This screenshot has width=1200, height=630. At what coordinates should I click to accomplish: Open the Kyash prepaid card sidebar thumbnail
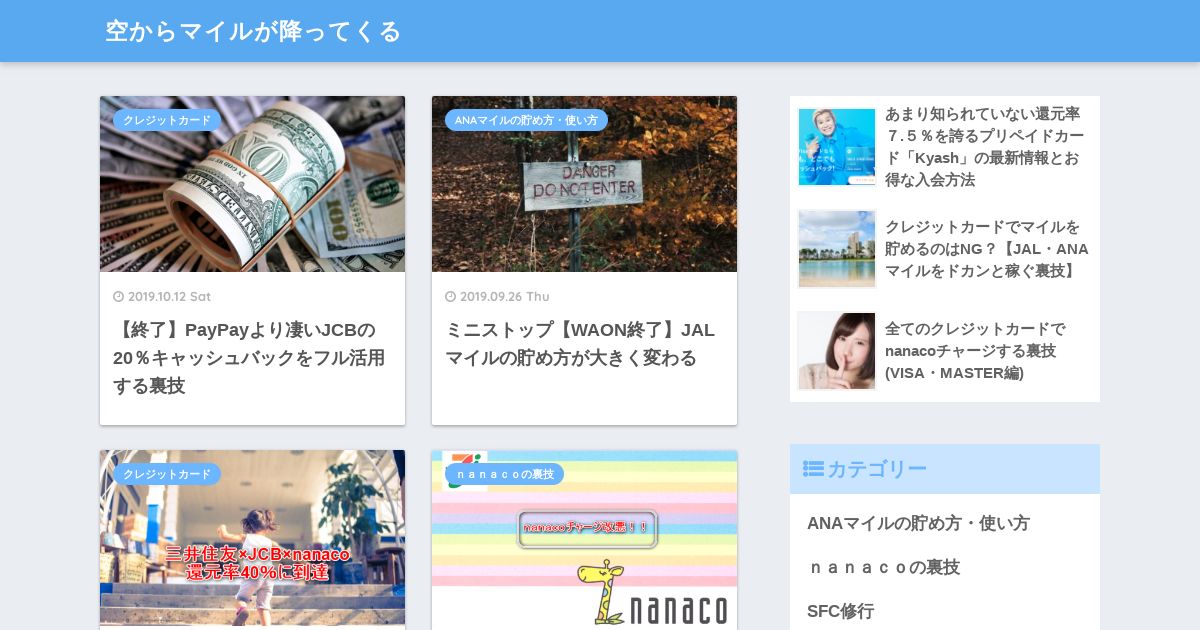point(837,147)
